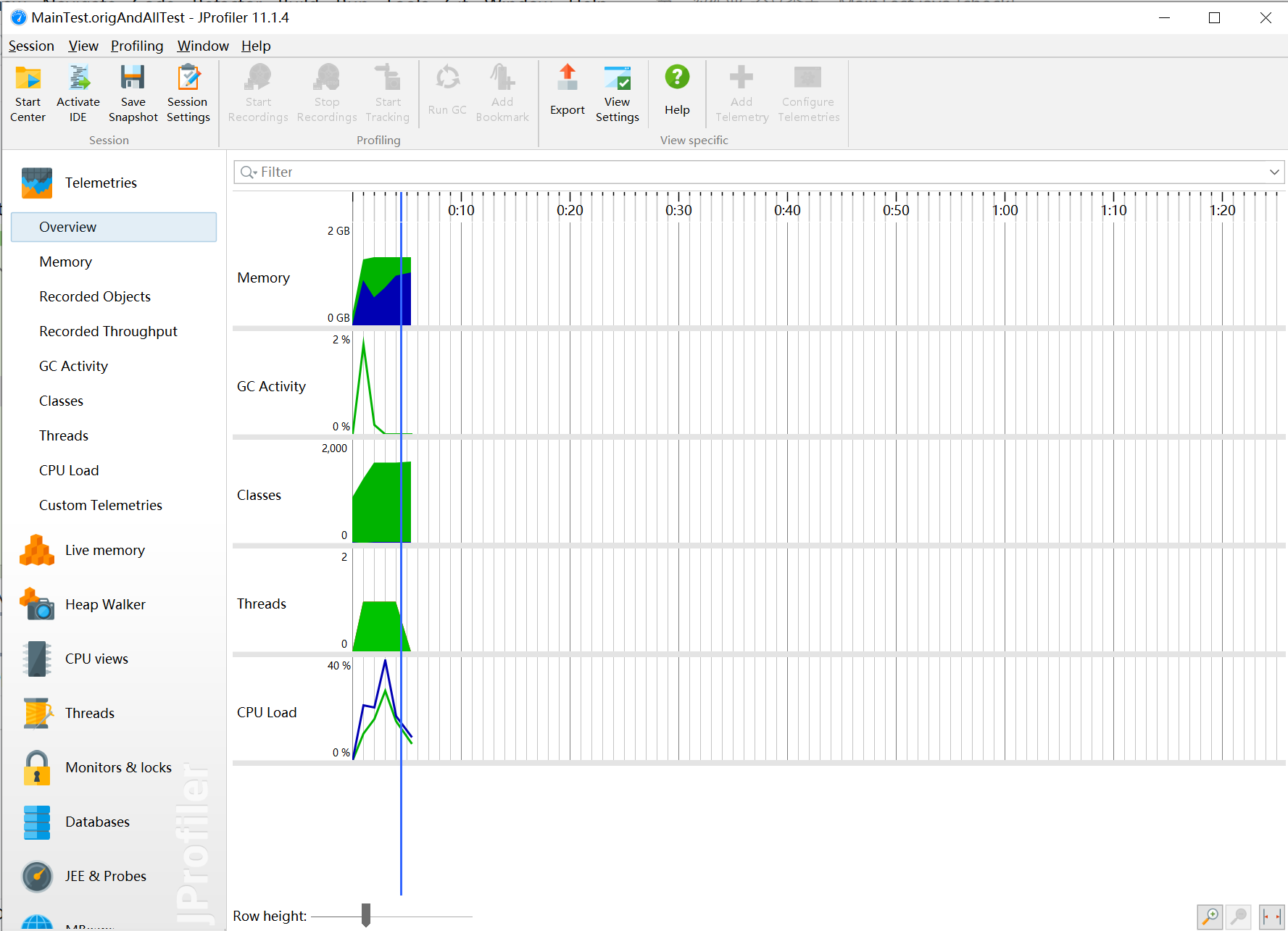The width and height of the screenshot is (1288, 931).
Task: Select Threads under Telemetries
Action: tap(64, 435)
